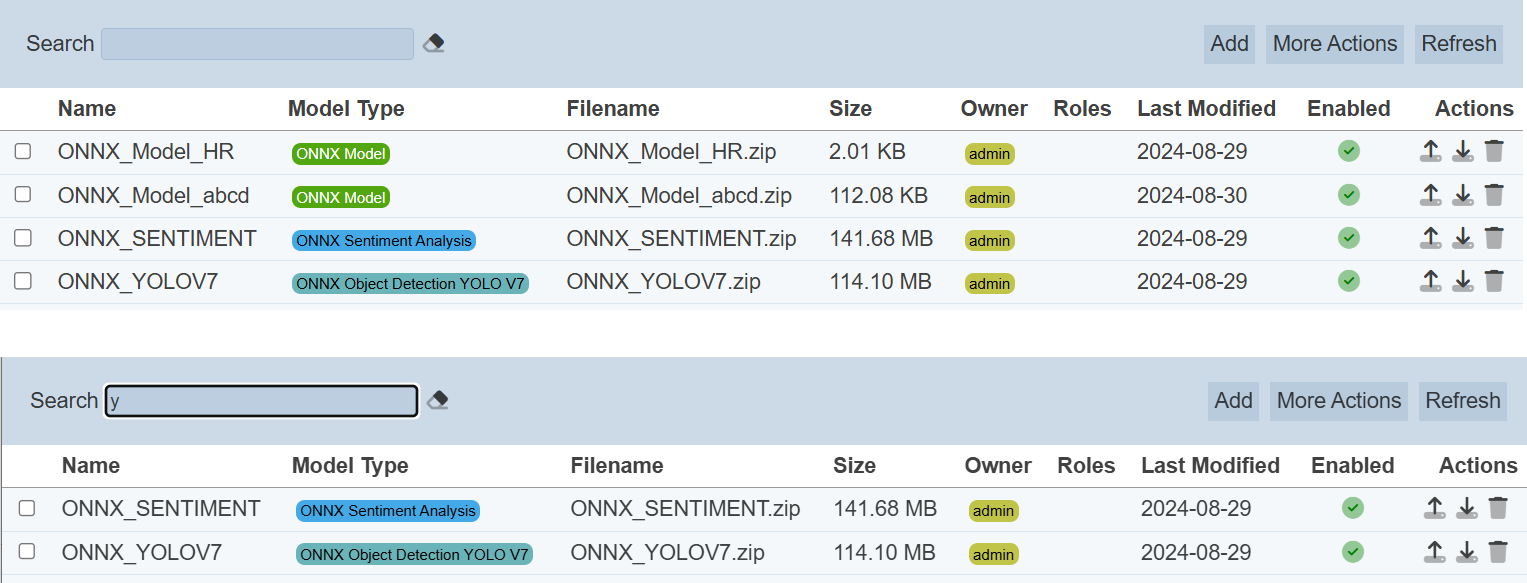The image size is (1527, 583).
Task: Check ONNX_SENTIMENT in the 'y' filtered results
Action: tap(27, 509)
